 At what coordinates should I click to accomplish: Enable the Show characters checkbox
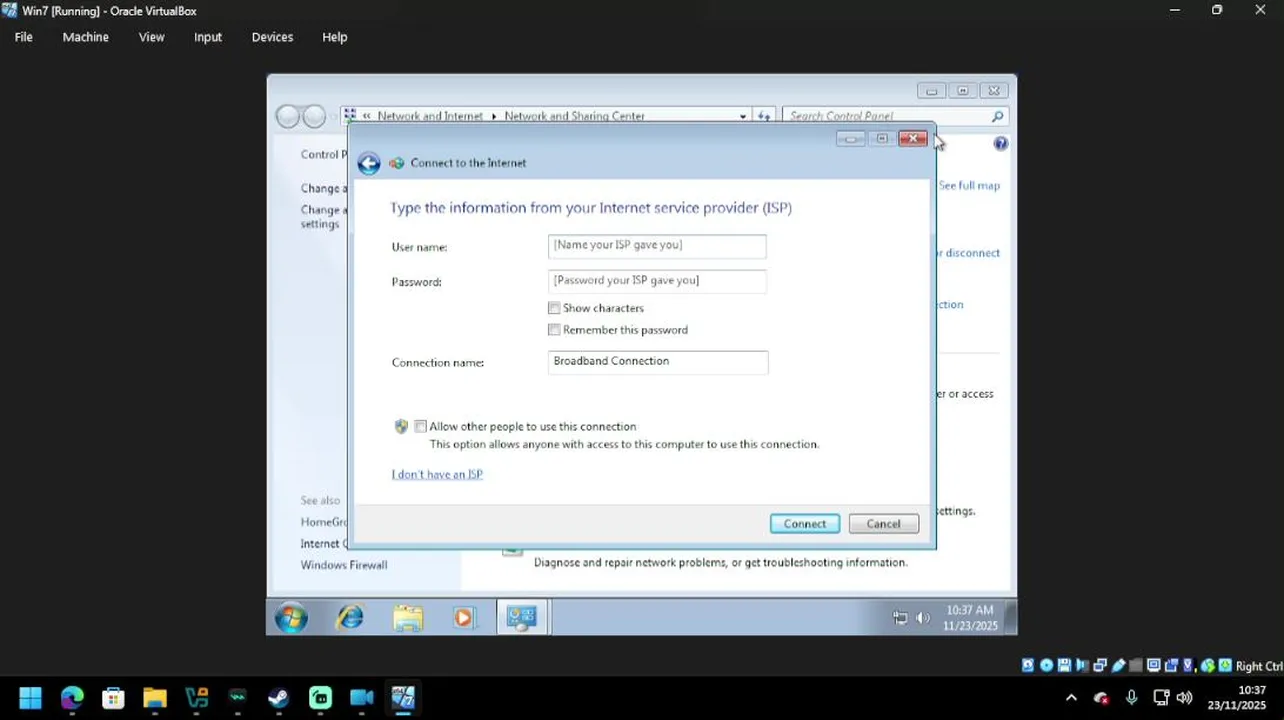pyautogui.click(x=554, y=308)
